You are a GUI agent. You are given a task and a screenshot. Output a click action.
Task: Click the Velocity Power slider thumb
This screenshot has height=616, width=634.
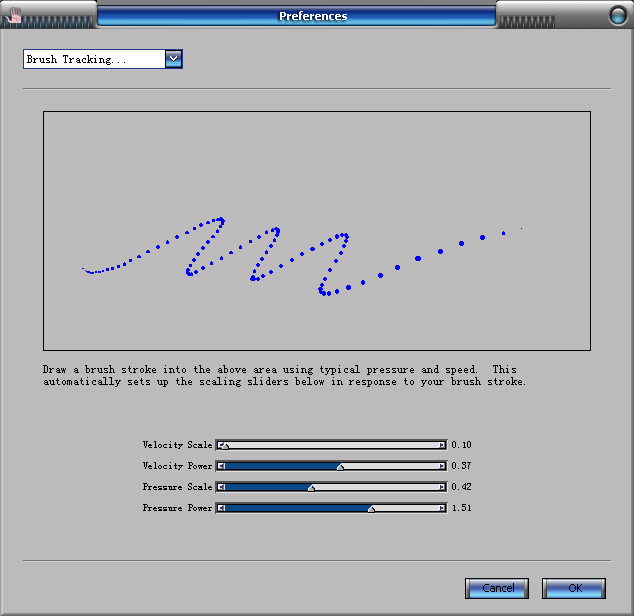[340, 467]
